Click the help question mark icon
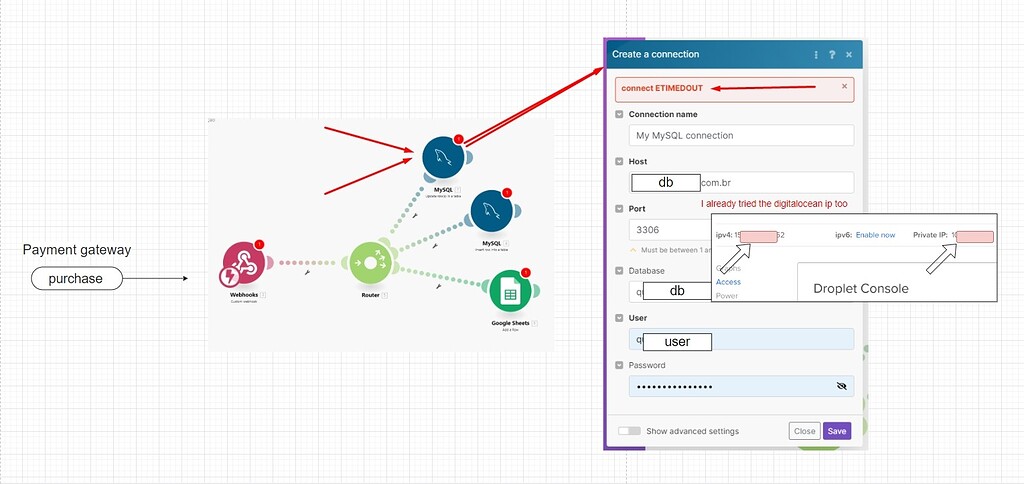The image size is (1024, 484). (x=832, y=54)
